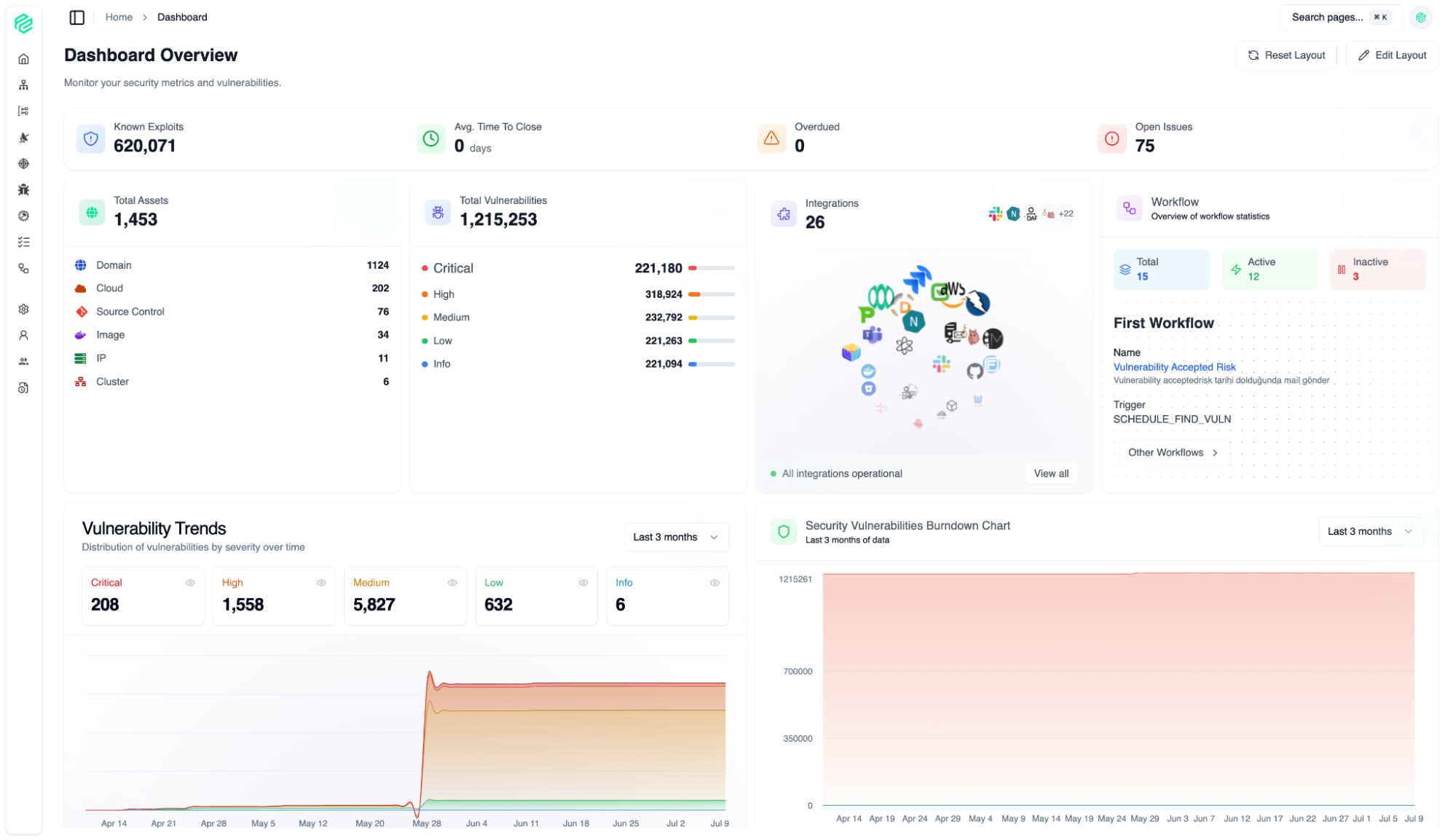Click the checklist icon in sidebar
The width and height of the screenshot is (1456, 840).
click(23, 242)
